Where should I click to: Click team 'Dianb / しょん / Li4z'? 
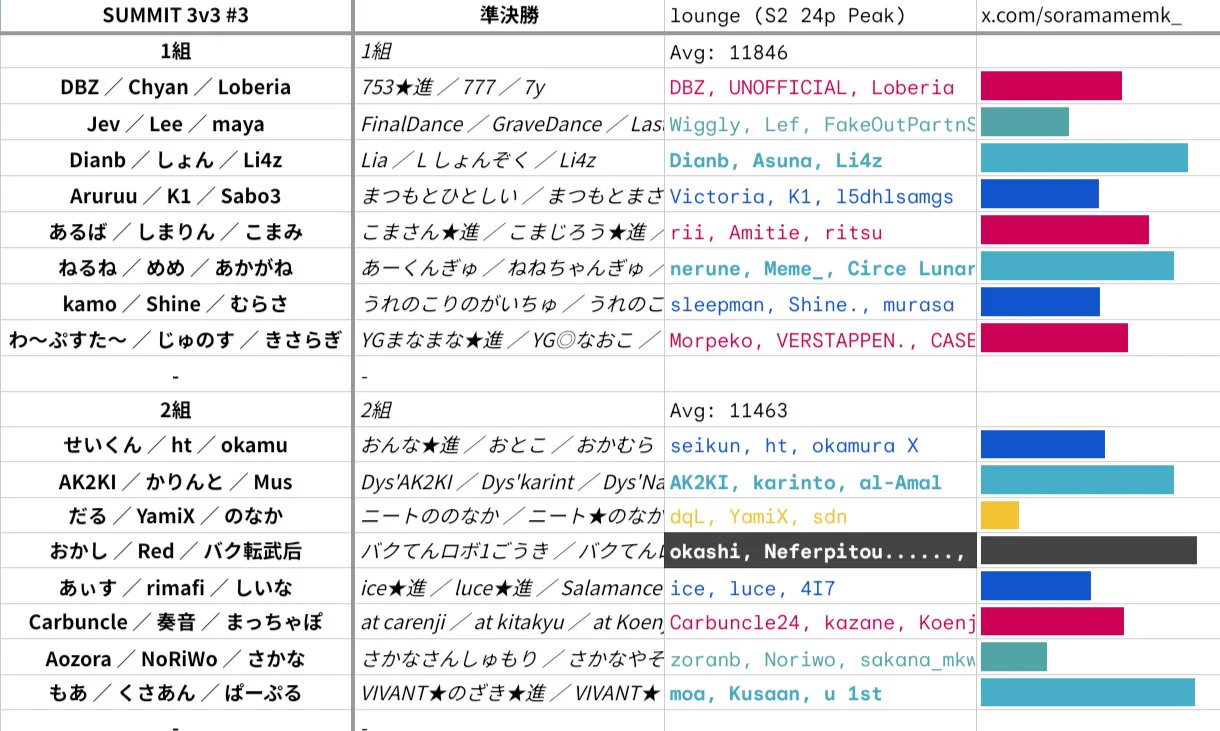(x=175, y=160)
